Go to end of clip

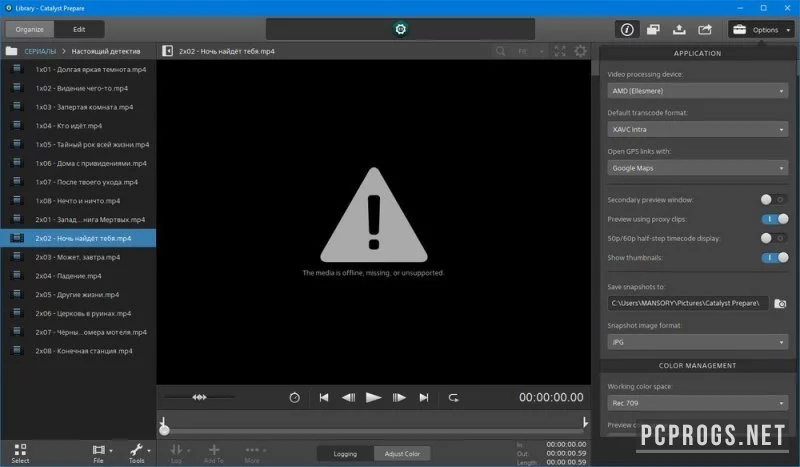[x=424, y=398]
